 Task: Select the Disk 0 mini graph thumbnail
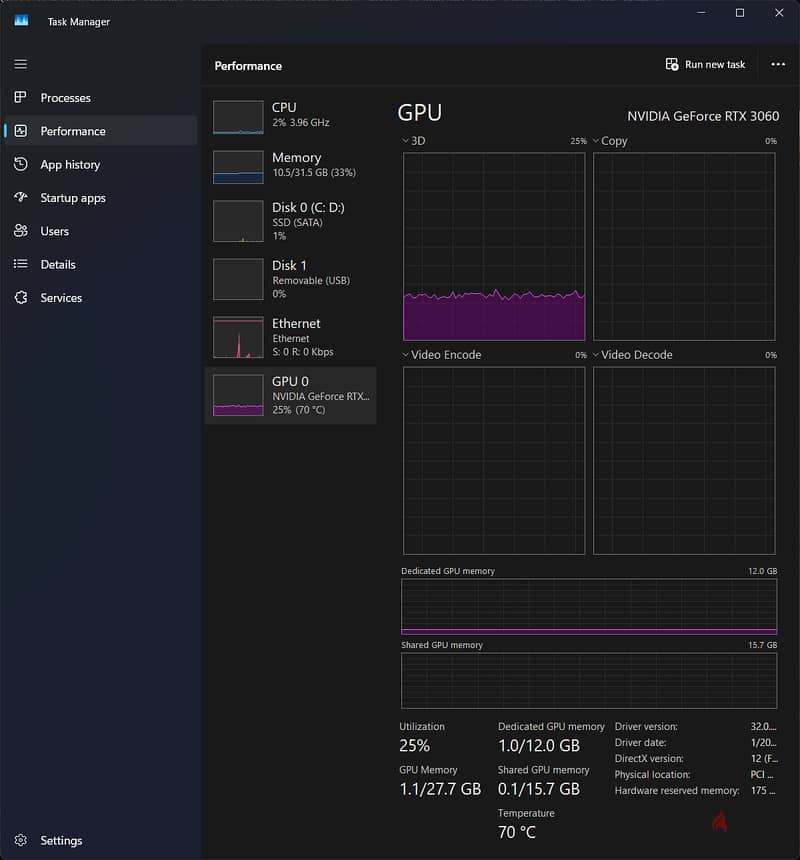pos(238,221)
